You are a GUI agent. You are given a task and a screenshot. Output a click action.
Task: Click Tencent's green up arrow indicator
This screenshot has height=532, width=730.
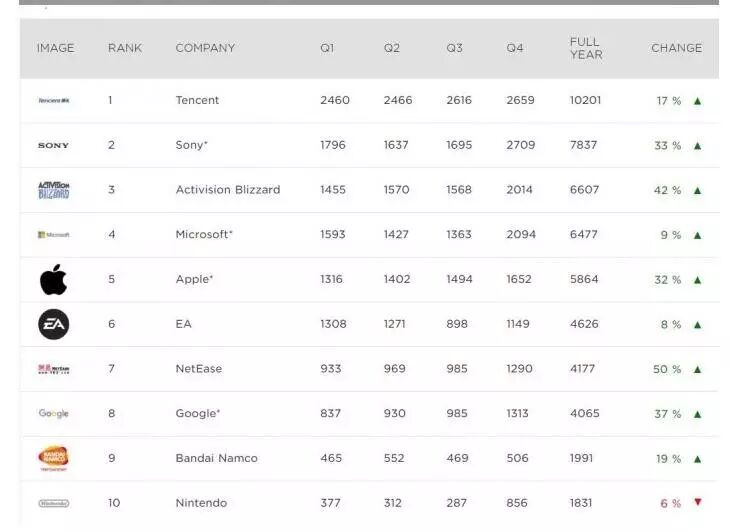pyautogui.click(x=697, y=101)
